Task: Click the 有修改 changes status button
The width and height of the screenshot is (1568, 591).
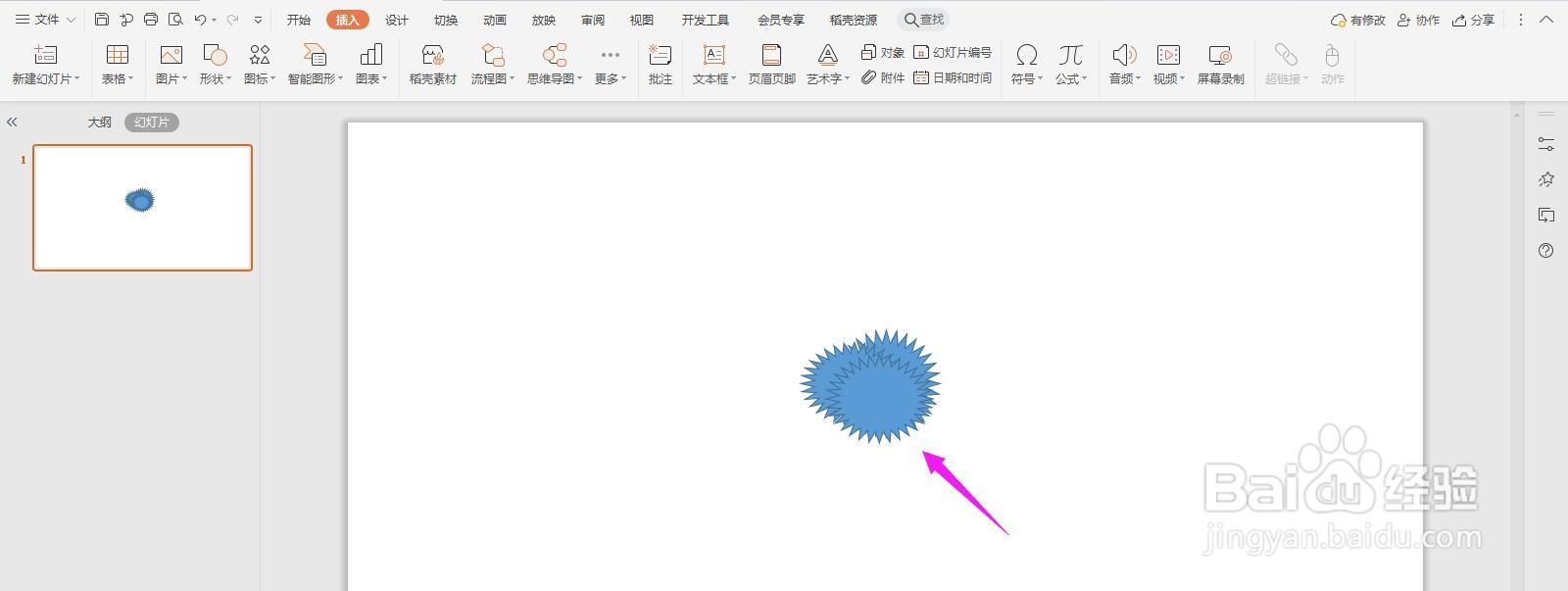Action: point(1358,20)
